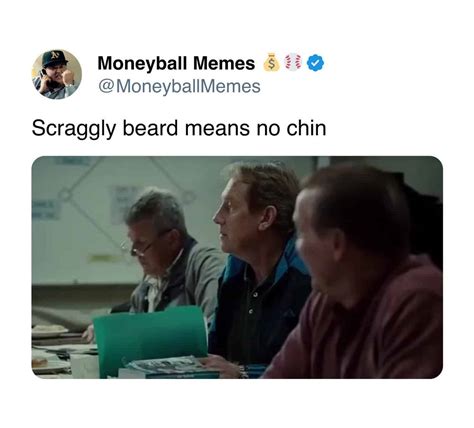Viewport: 474px width, 428px height.
Task: Click the man in maroon sweater
Action: click(360, 277)
